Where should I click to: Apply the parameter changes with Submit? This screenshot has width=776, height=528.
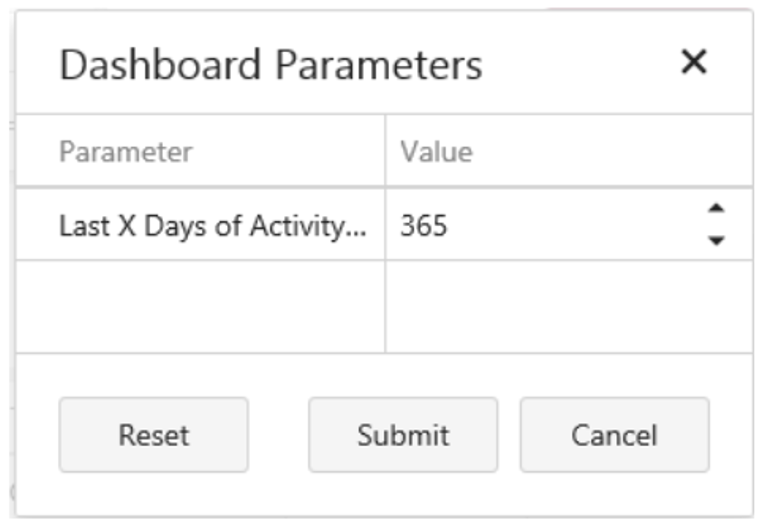(x=403, y=435)
